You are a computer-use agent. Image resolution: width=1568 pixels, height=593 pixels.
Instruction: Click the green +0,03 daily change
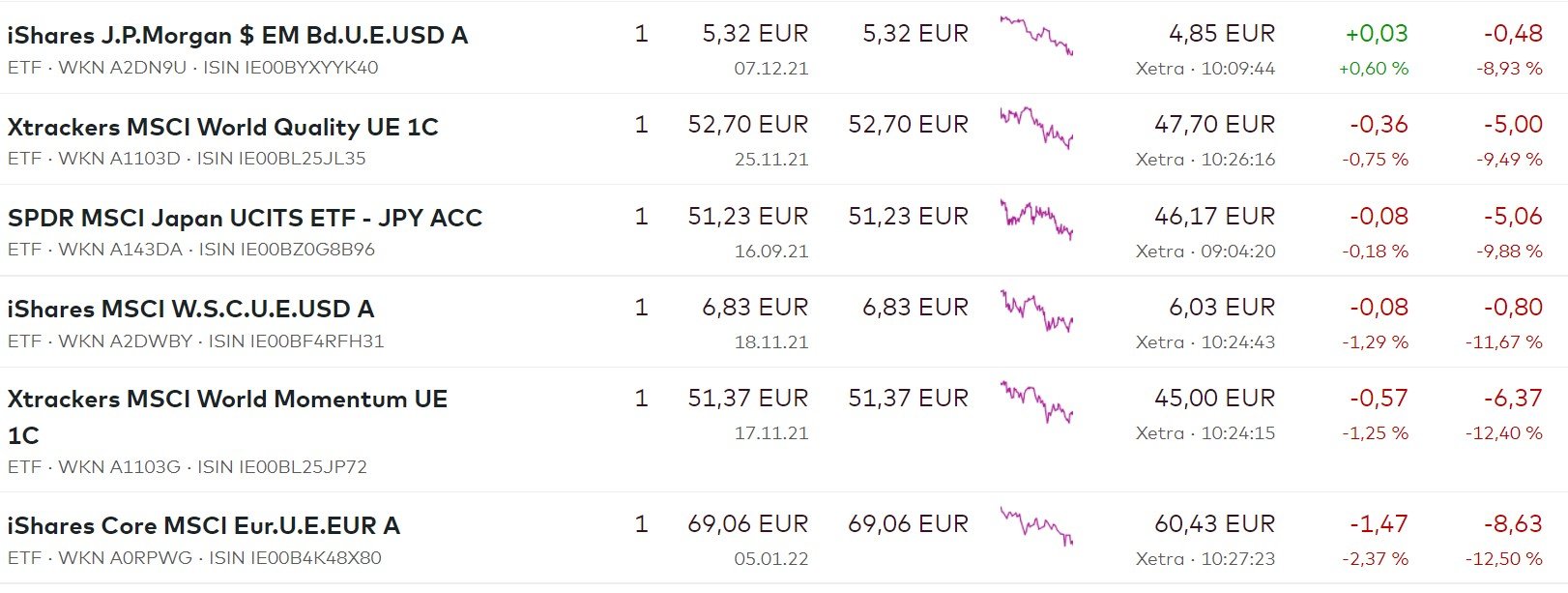pyautogui.click(x=1377, y=34)
